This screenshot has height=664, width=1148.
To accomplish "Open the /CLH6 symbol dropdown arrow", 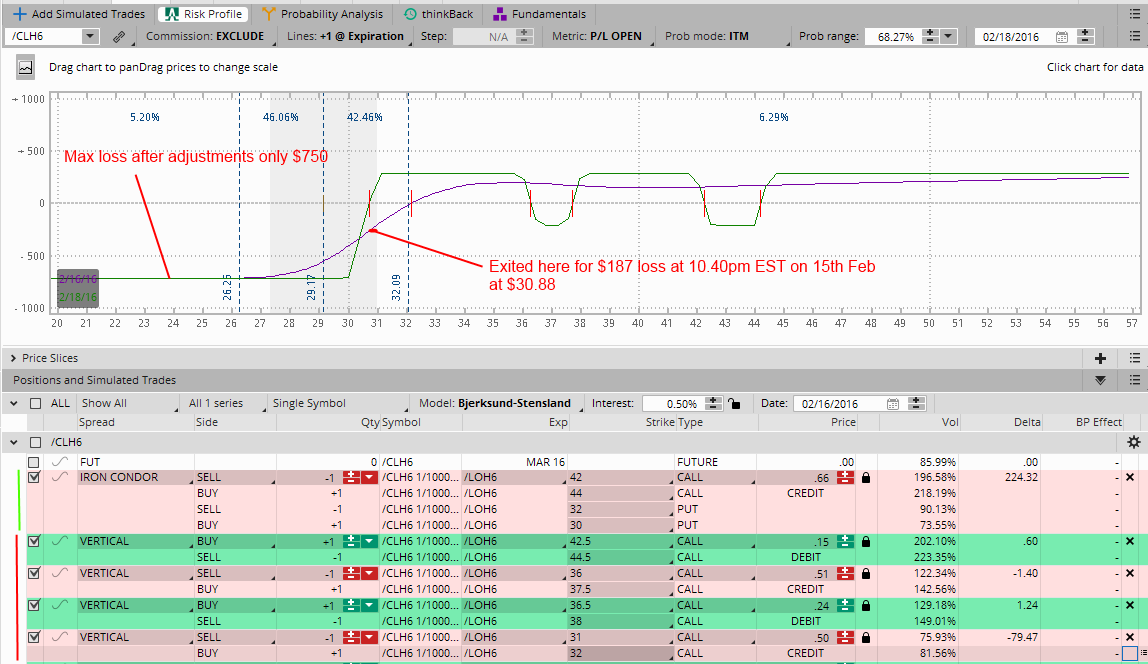I will (x=90, y=37).
